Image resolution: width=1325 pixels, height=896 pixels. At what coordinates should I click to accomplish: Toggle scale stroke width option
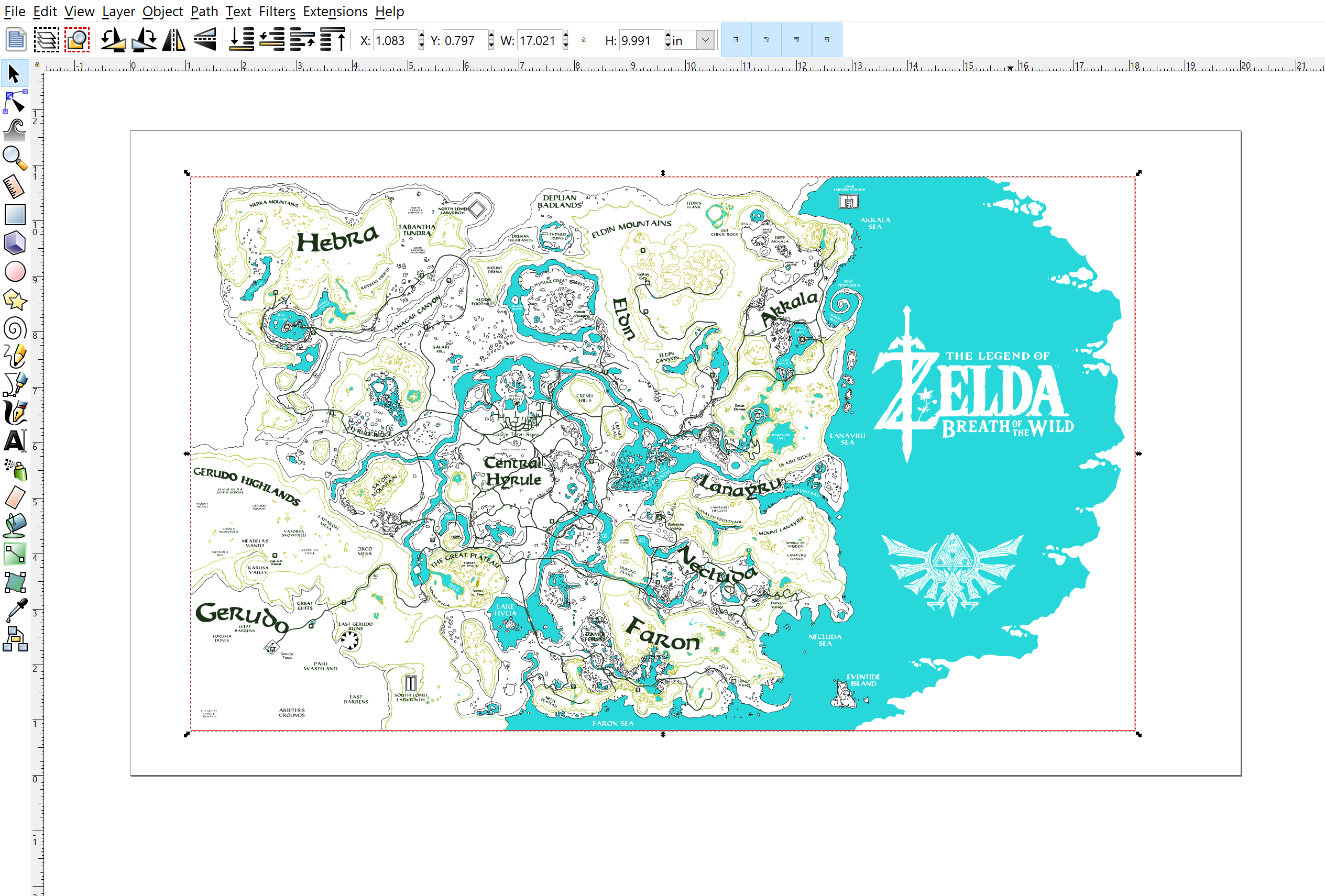point(736,40)
